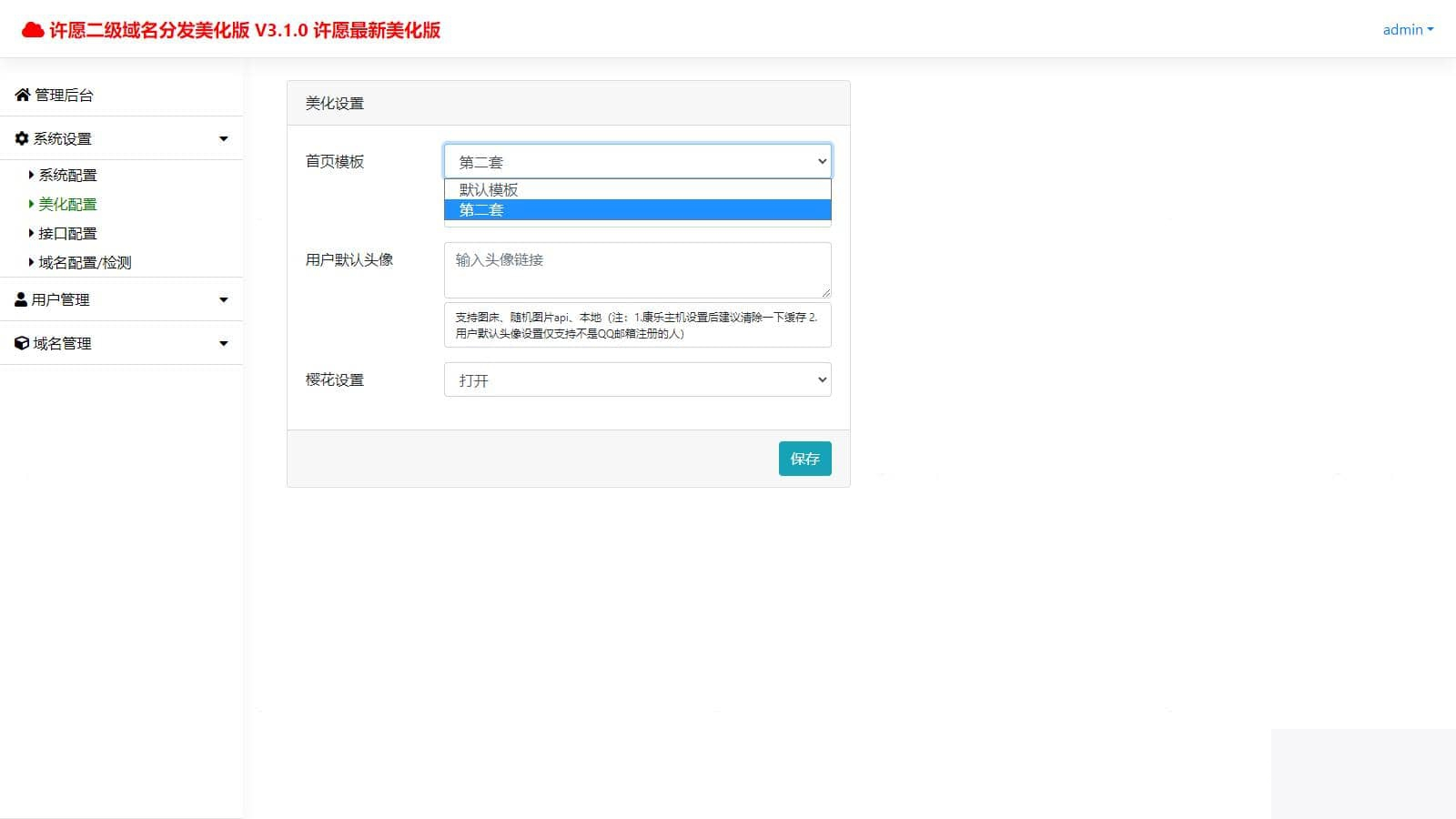This screenshot has width=1456, height=819.
Task: Click the box icon beside 域名管理
Action: point(20,343)
